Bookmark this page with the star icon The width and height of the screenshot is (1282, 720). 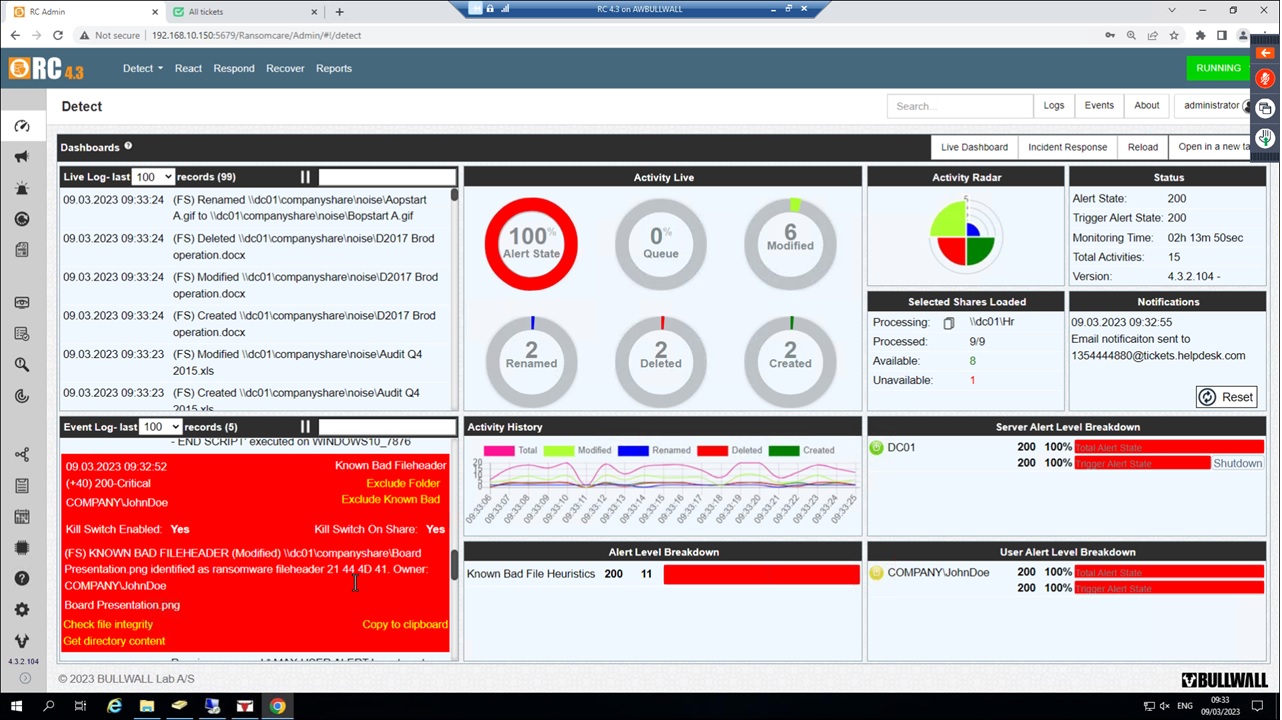coord(1174,35)
